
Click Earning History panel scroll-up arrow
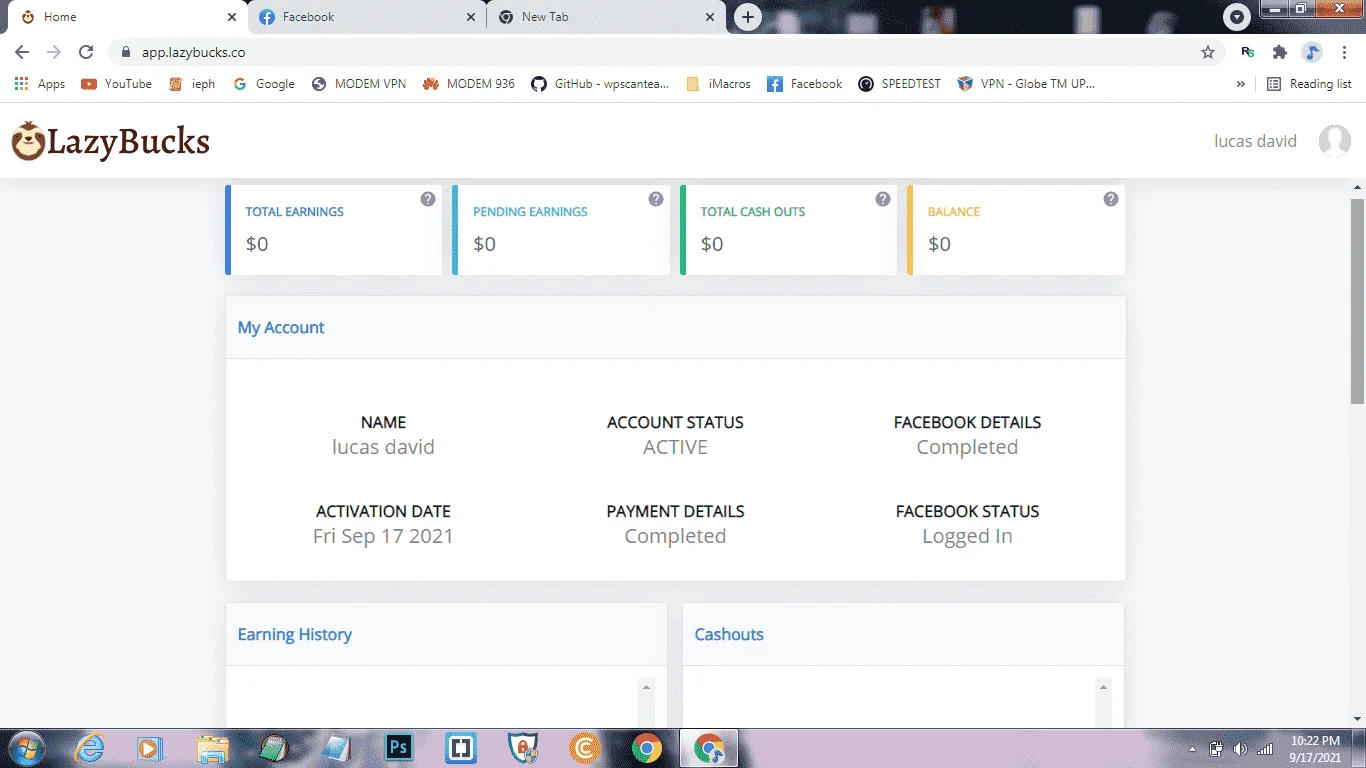tap(646, 687)
